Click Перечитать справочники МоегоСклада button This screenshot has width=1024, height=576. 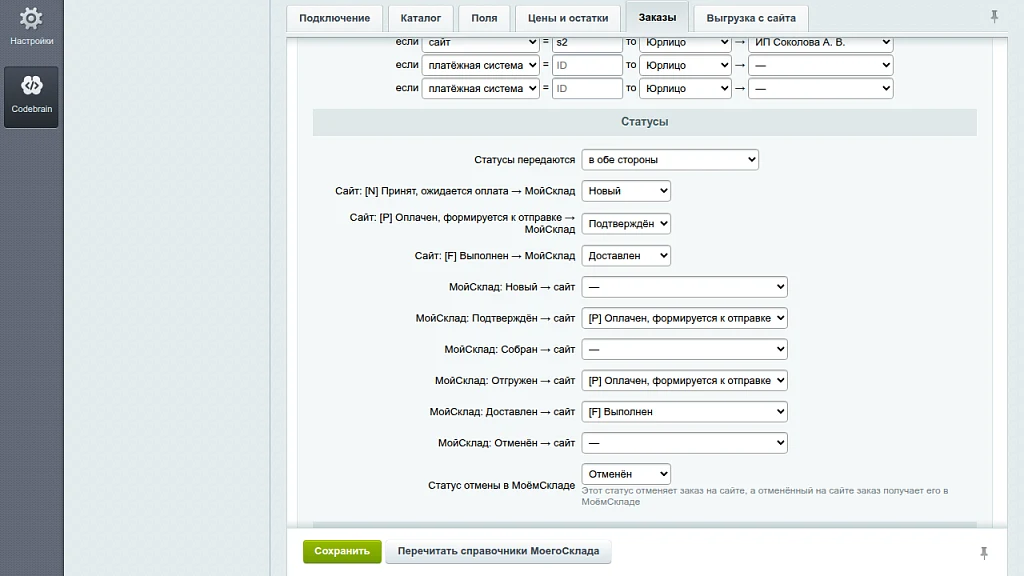(498, 551)
